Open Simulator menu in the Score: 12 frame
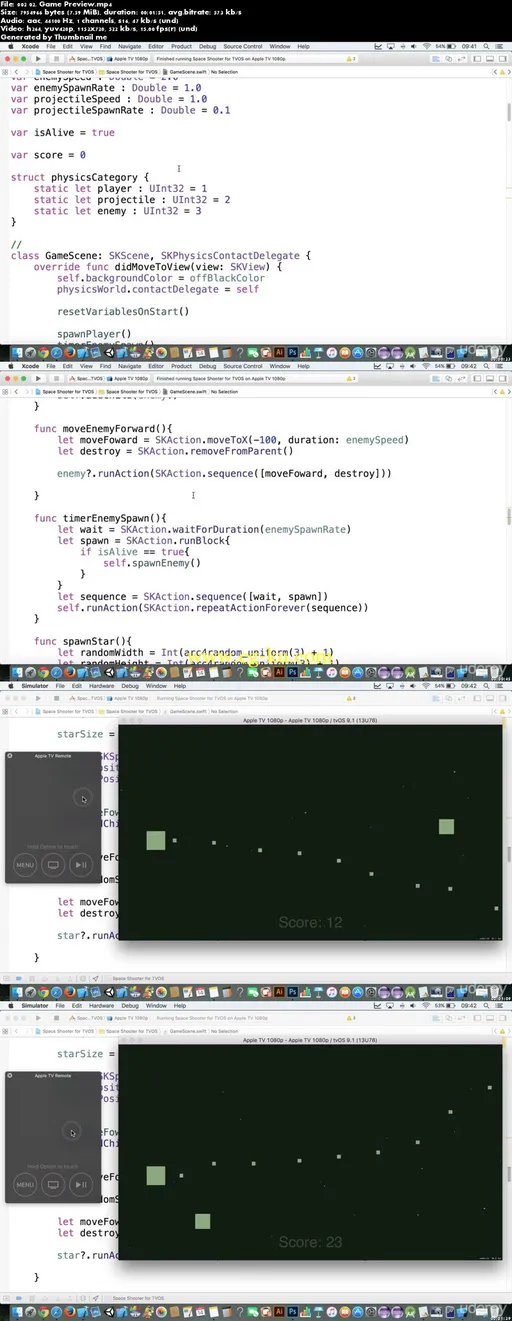Viewport: 512px width, 1321px height. [x=35, y=686]
